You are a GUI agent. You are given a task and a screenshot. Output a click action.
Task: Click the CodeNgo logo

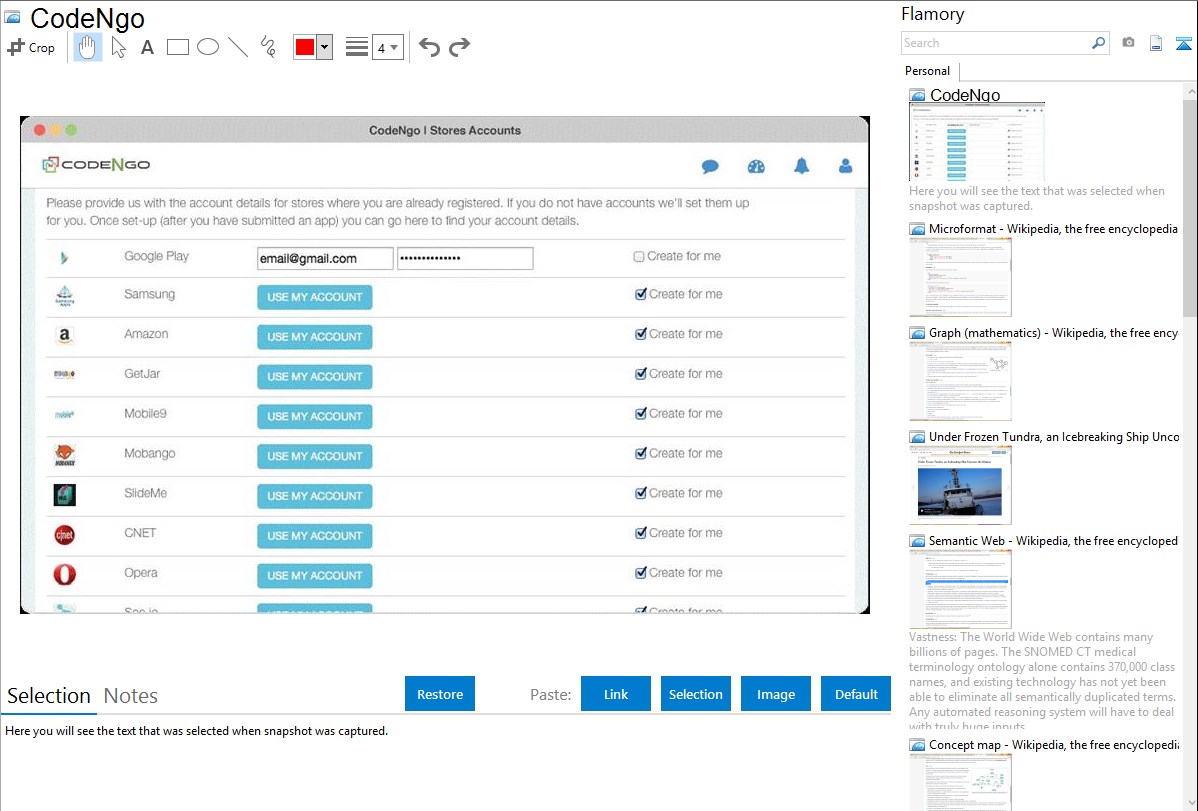(x=96, y=164)
